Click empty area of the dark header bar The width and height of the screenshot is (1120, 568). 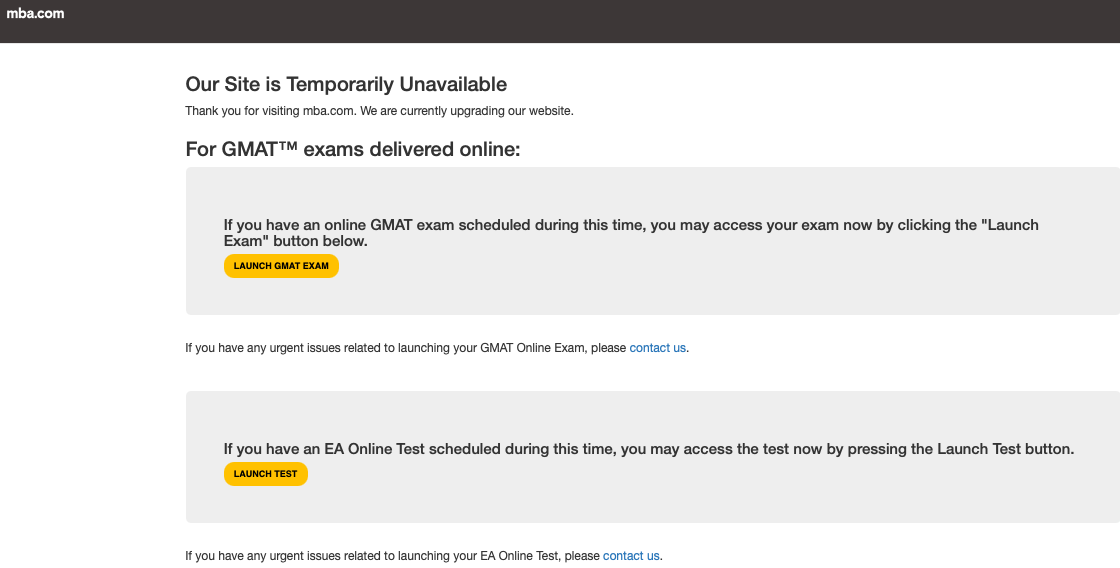coord(600,20)
